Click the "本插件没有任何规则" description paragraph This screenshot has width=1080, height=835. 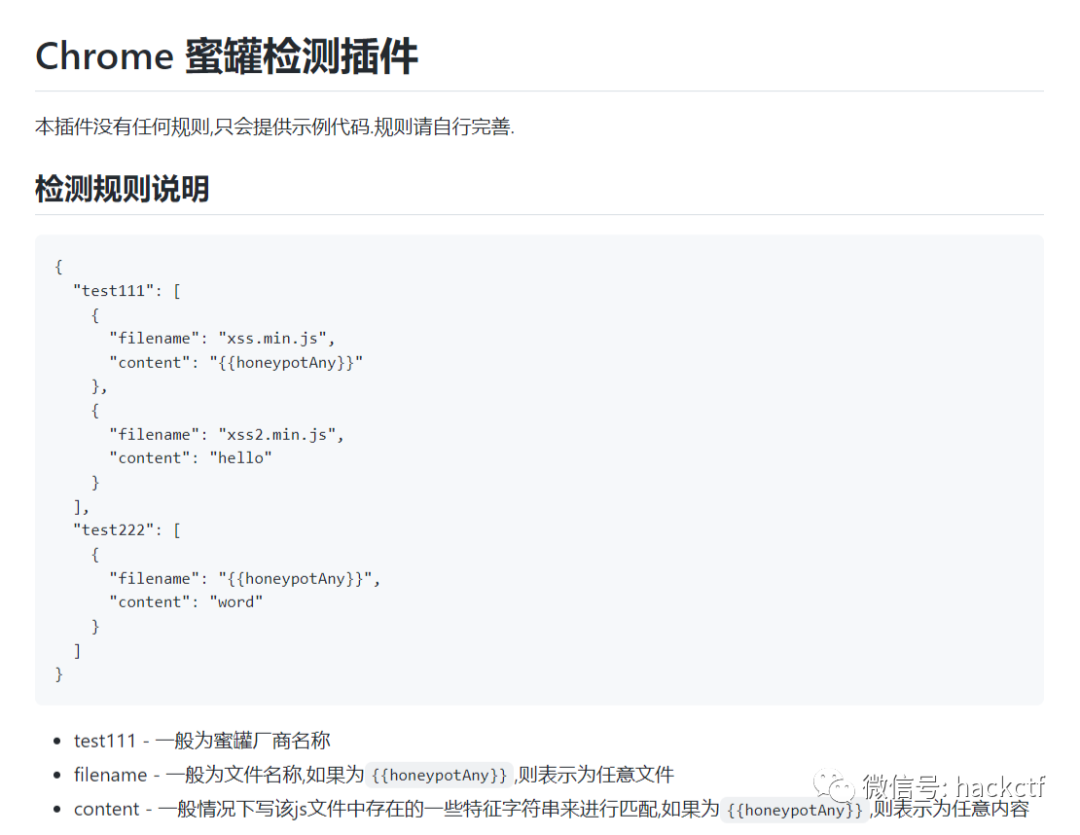[274, 127]
